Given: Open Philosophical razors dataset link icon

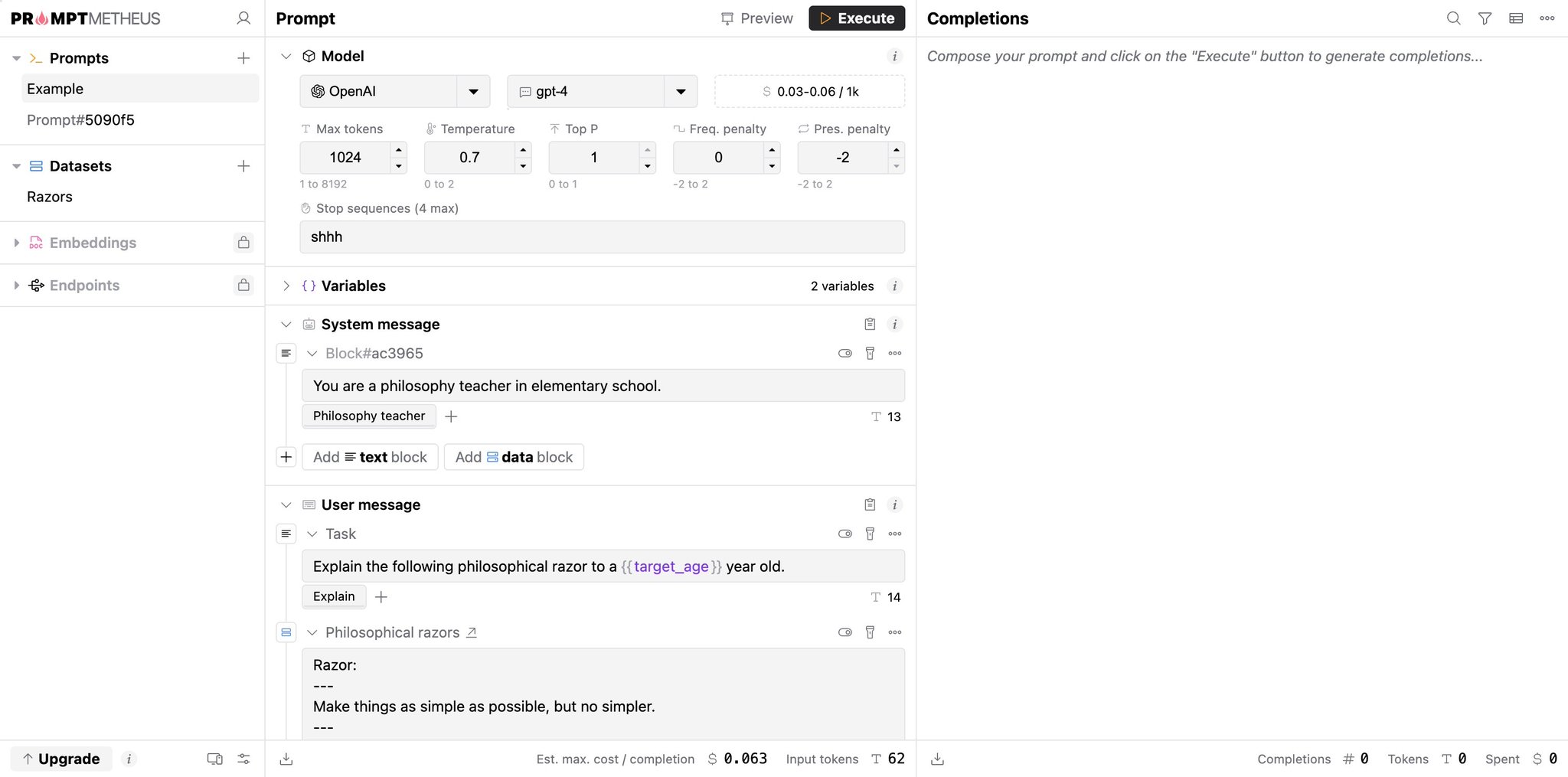Looking at the screenshot, I should coord(472,632).
